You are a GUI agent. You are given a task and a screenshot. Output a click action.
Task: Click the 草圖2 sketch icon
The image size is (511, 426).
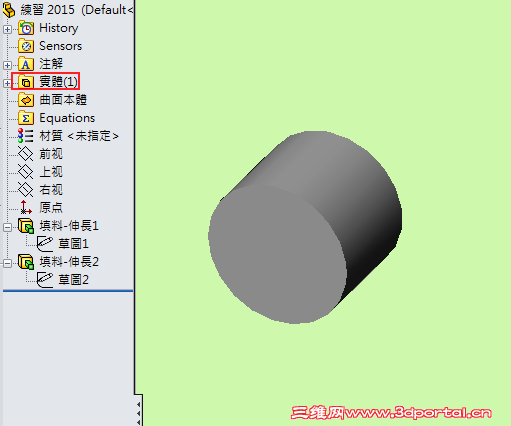tap(45, 280)
